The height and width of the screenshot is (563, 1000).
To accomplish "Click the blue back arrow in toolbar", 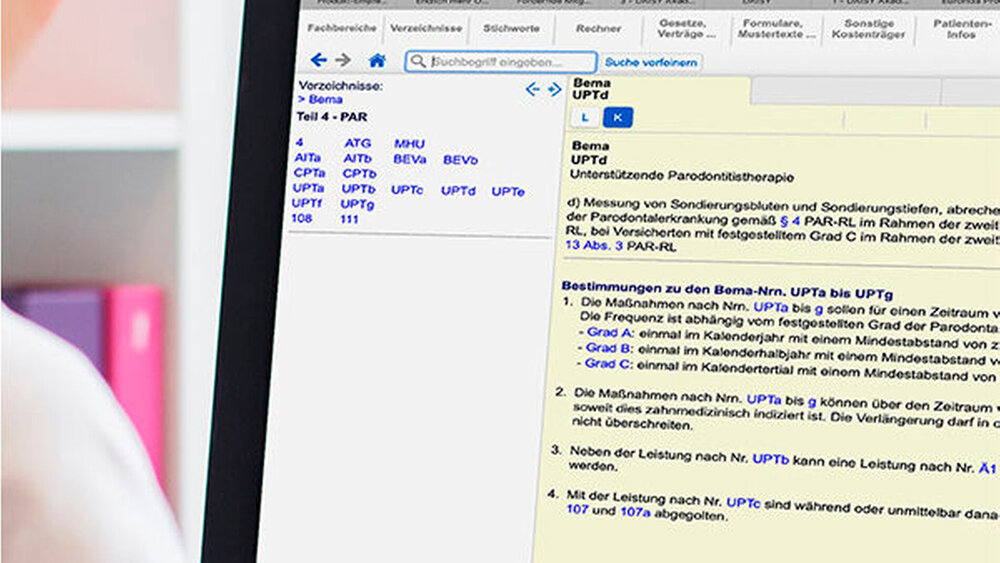I will (318, 60).
